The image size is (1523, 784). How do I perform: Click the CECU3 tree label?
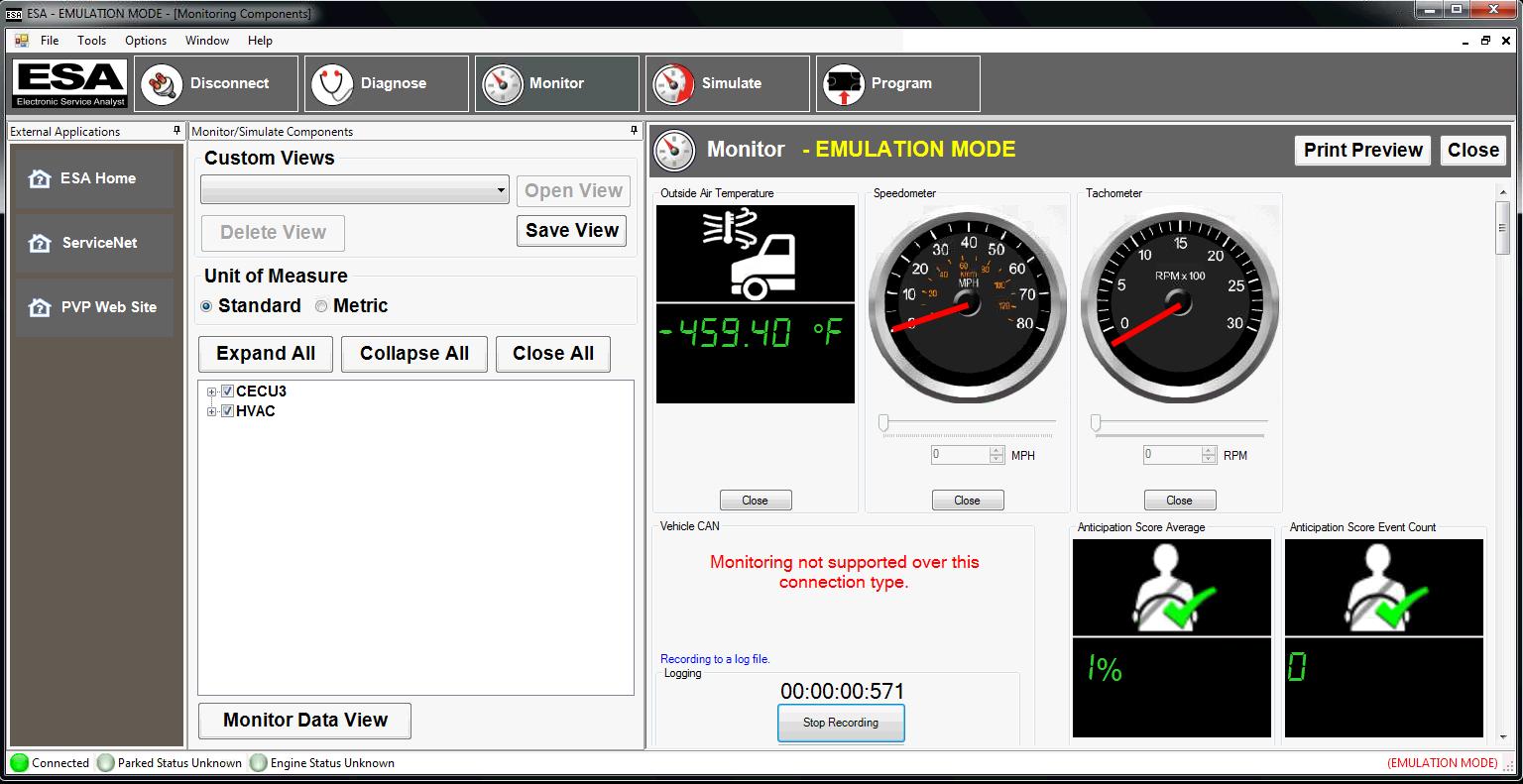pyautogui.click(x=261, y=392)
